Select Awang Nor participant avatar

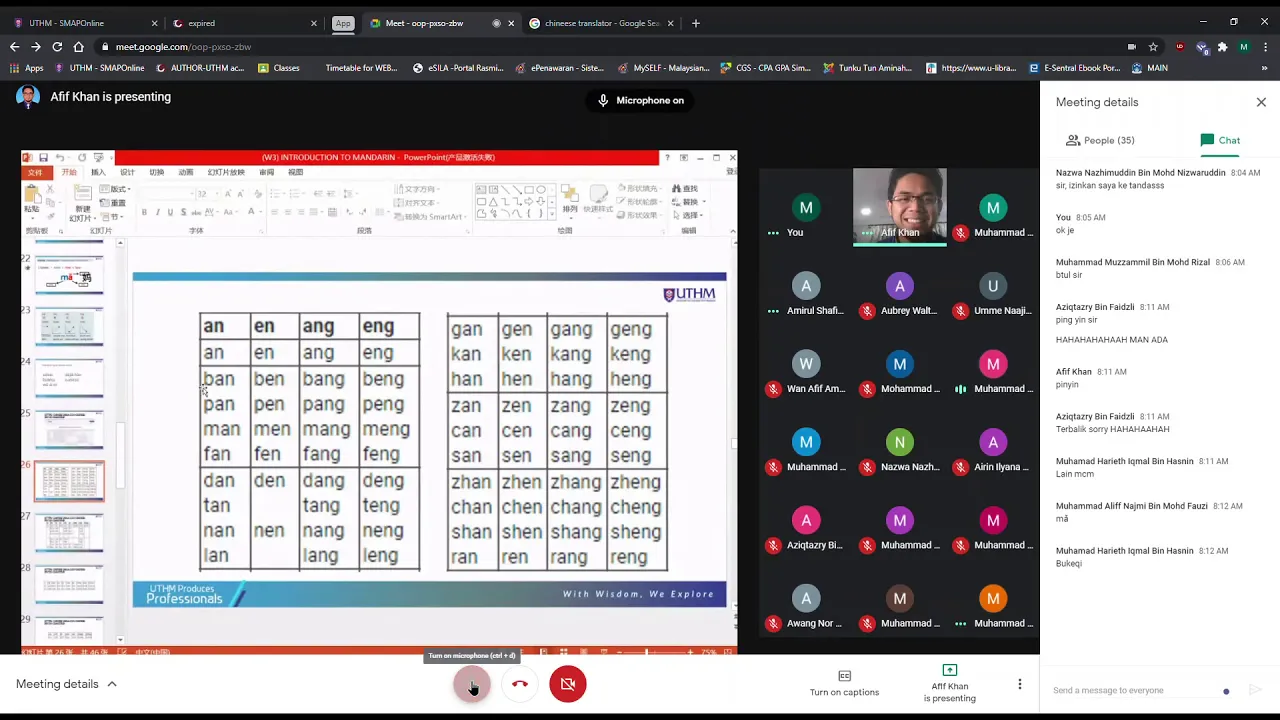[x=806, y=598]
